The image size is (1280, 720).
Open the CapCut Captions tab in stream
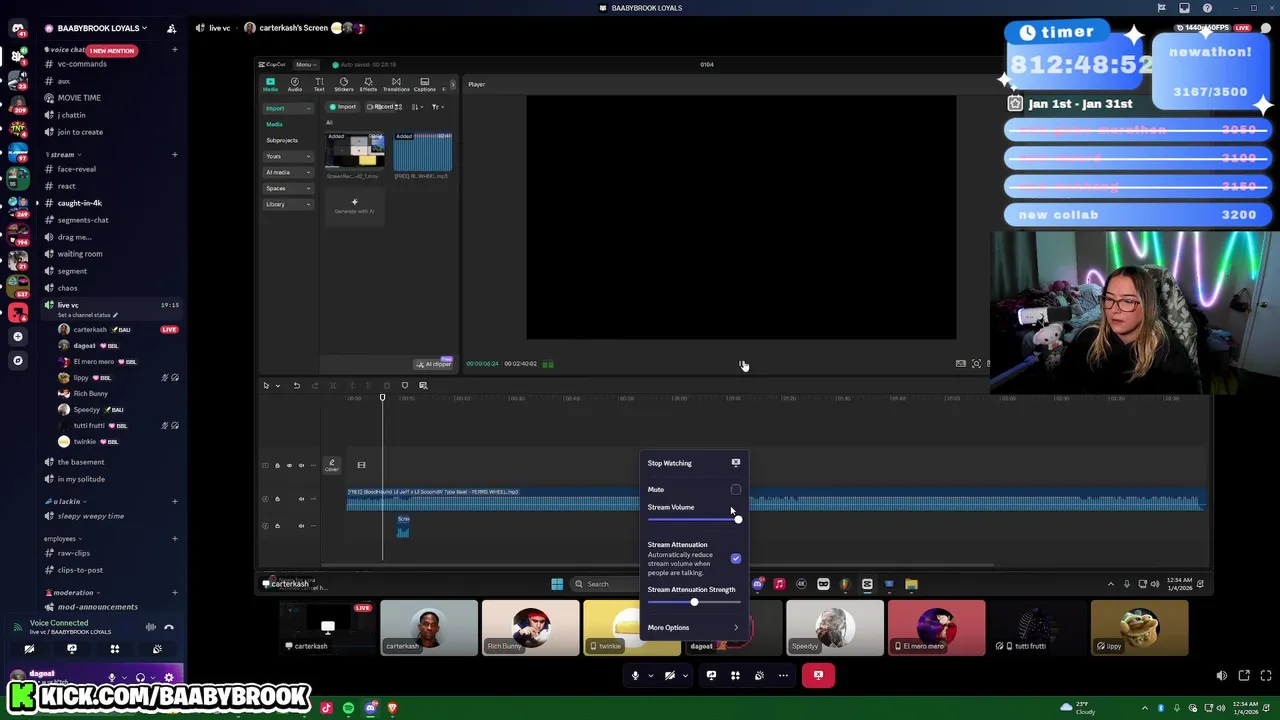point(424,84)
